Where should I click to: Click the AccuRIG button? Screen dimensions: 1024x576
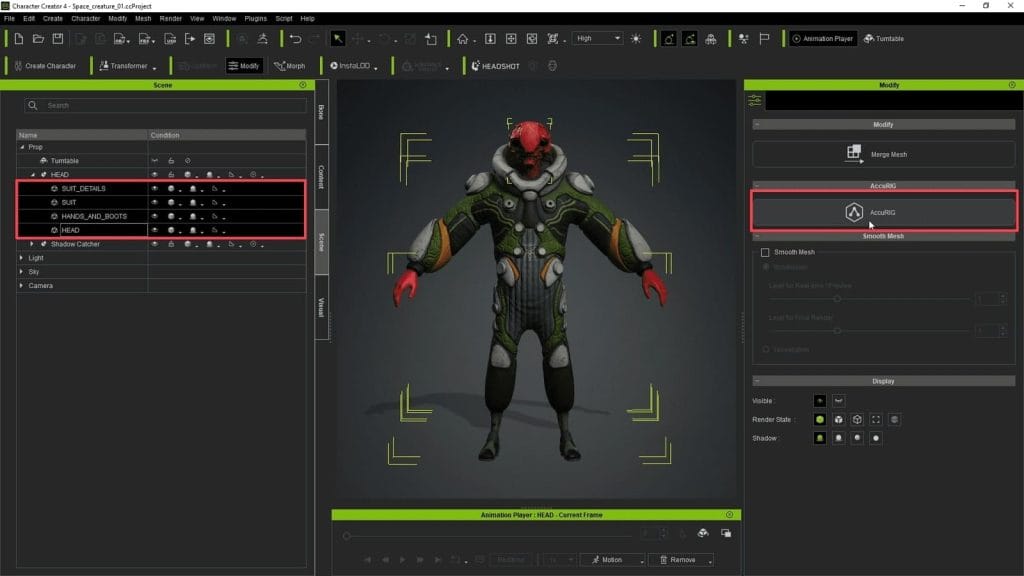(884, 211)
